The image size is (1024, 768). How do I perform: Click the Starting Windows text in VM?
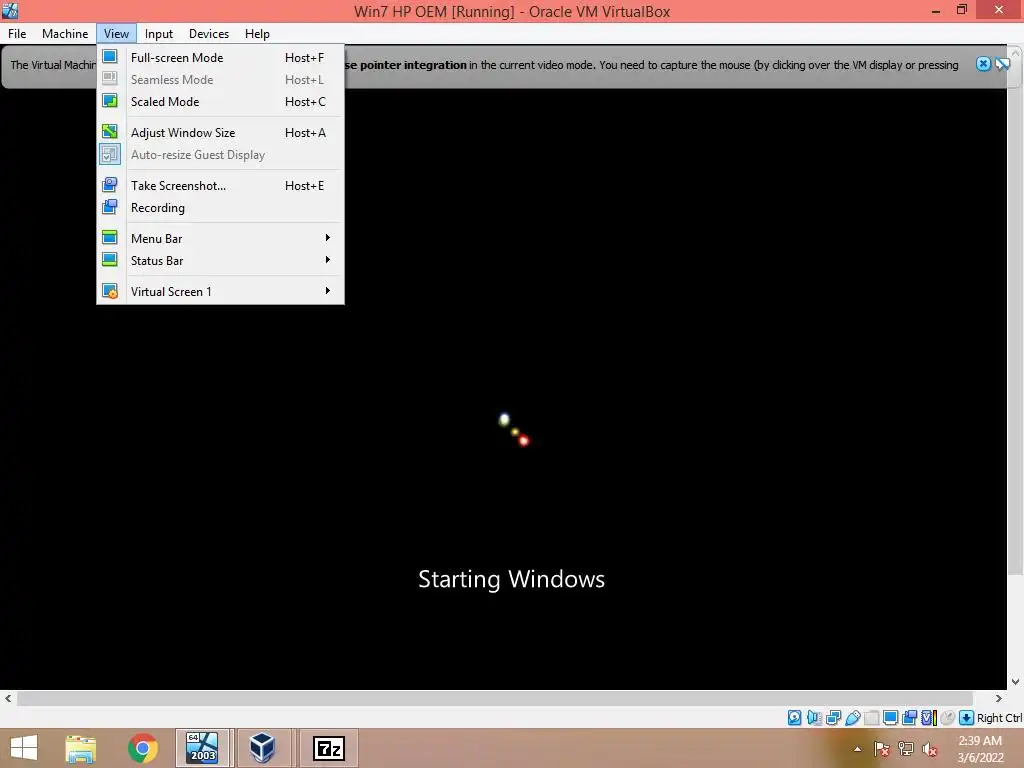click(511, 579)
